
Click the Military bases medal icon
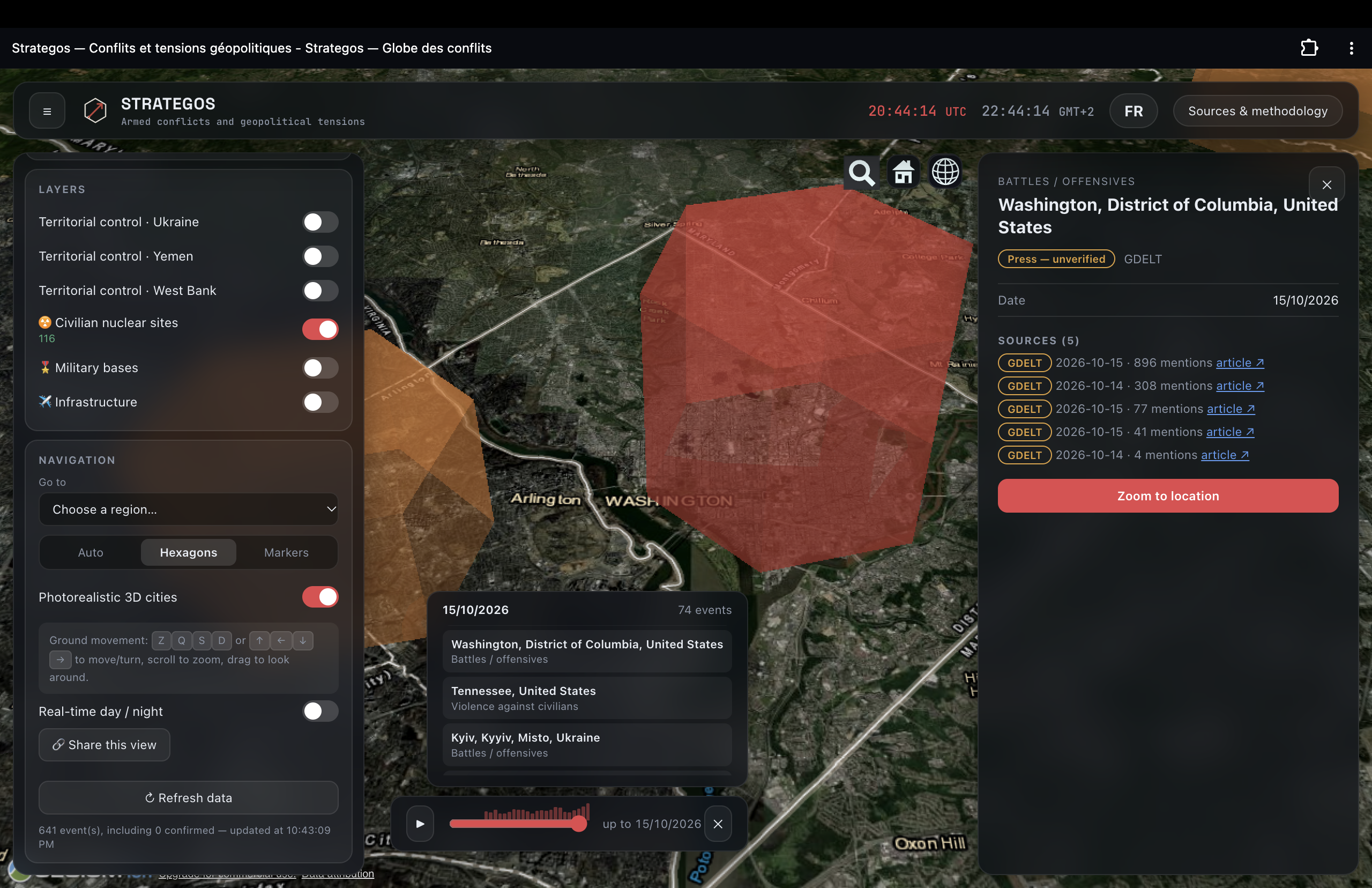click(x=45, y=367)
